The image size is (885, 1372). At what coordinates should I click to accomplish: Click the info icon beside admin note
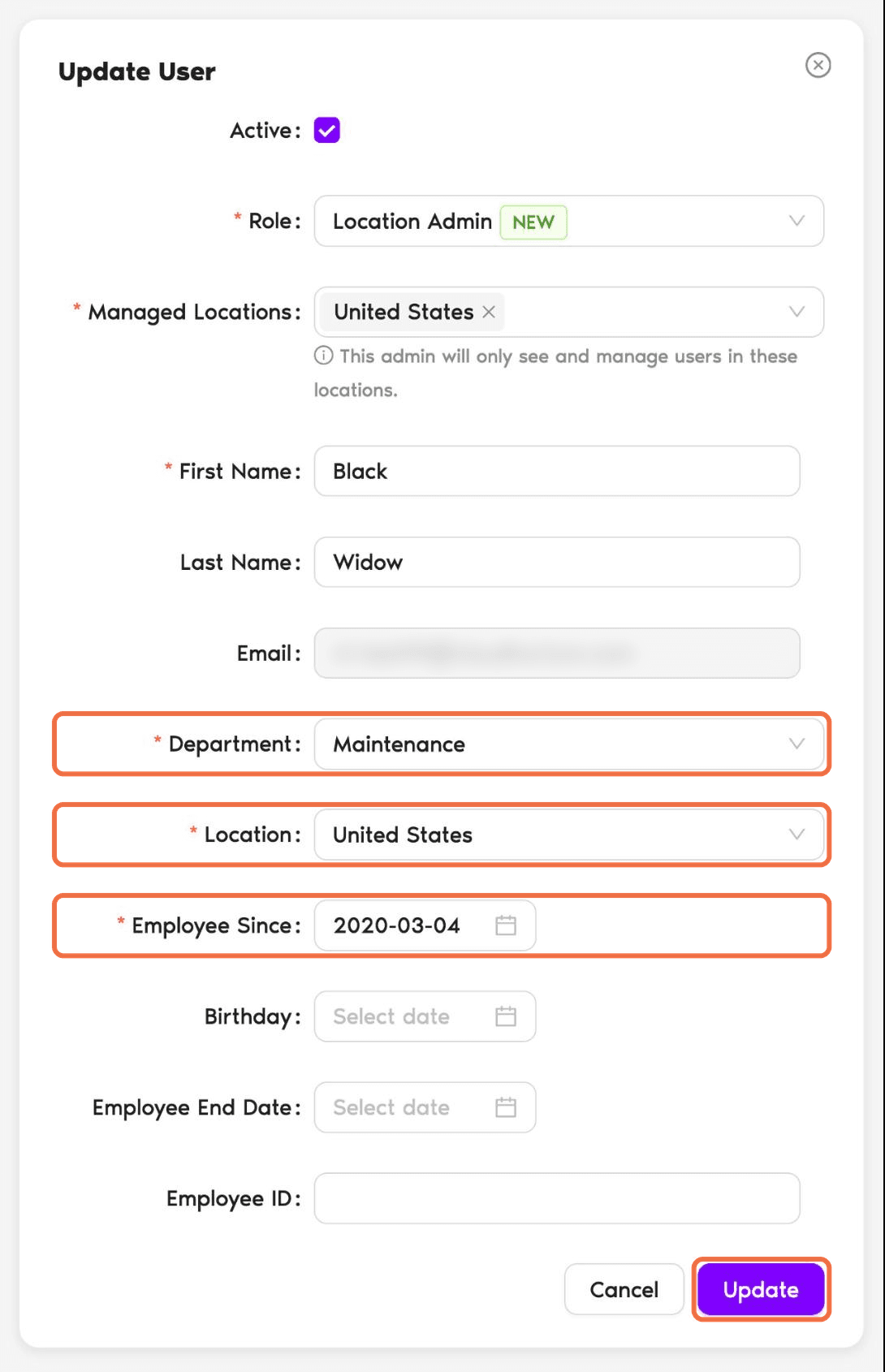323,356
